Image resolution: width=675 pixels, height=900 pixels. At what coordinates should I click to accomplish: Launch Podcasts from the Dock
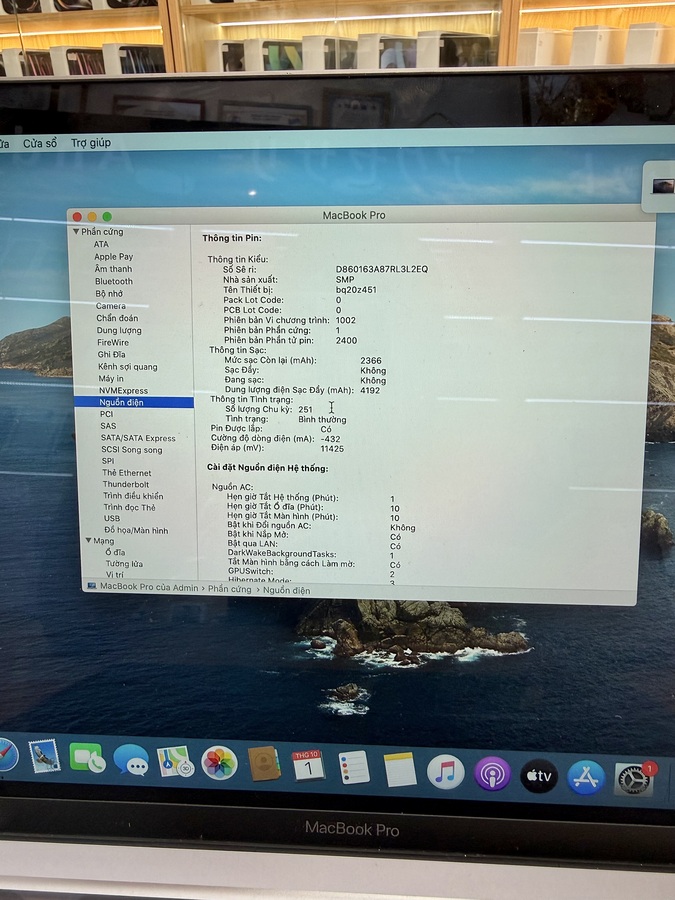(x=492, y=773)
